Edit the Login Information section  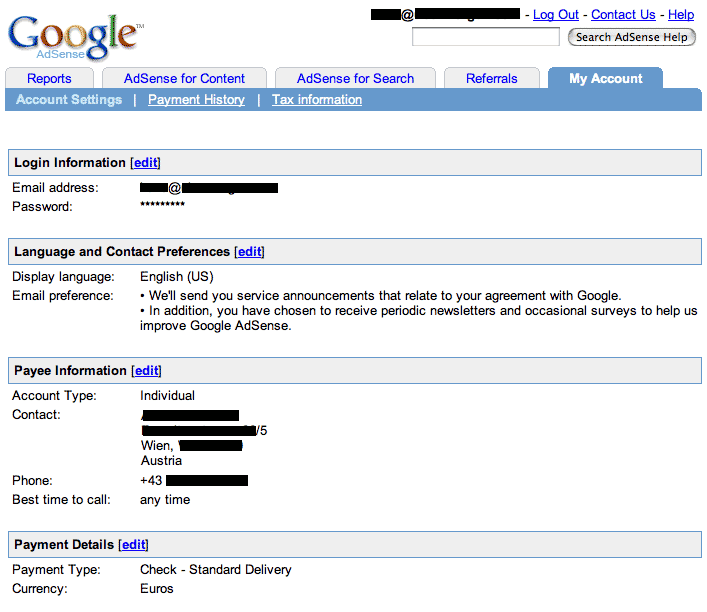coord(146,163)
